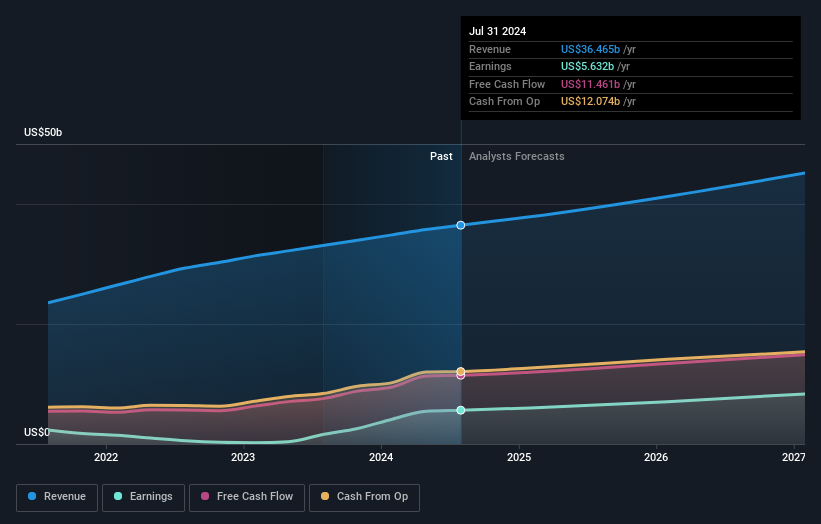
Task: Click the 2025 x-axis label
Action: 519,457
